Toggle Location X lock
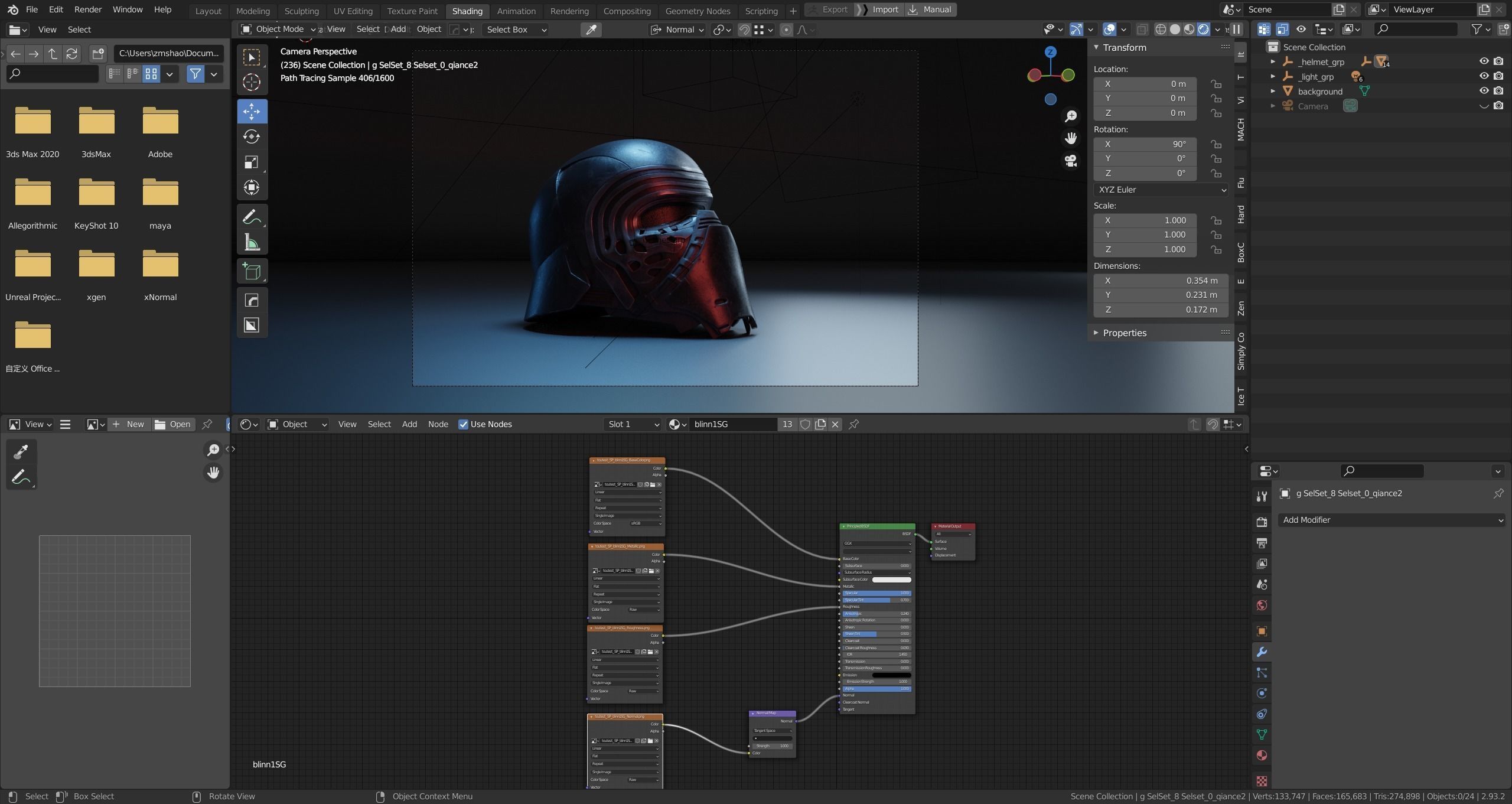This screenshot has width=1512, height=804. [x=1216, y=84]
